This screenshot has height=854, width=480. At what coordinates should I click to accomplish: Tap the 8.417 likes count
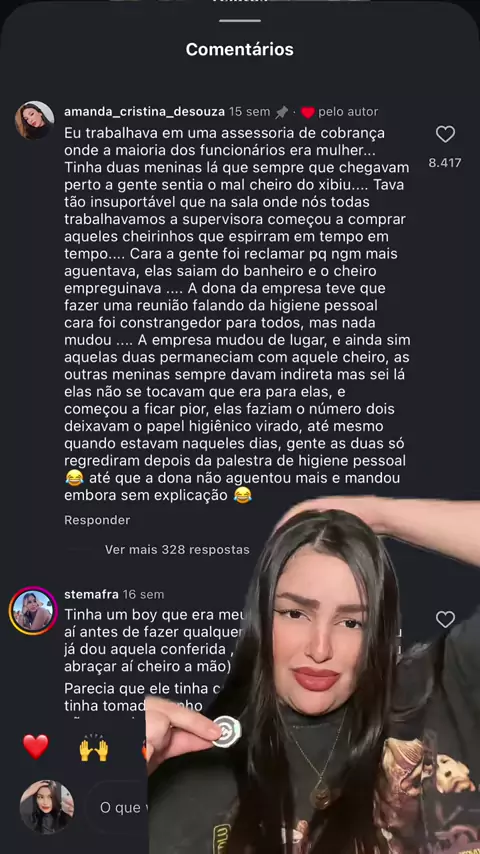pyautogui.click(x=445, y=162)
